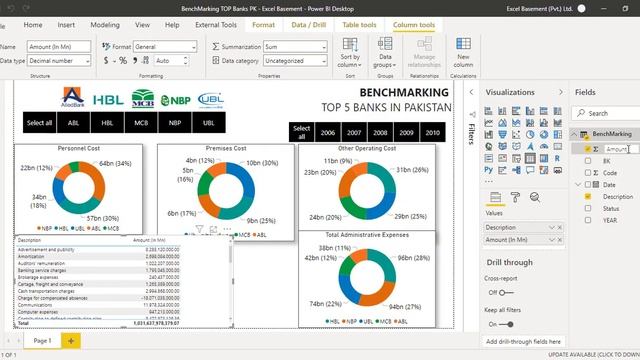Select year 2008 slicer button

coord(380,132)
